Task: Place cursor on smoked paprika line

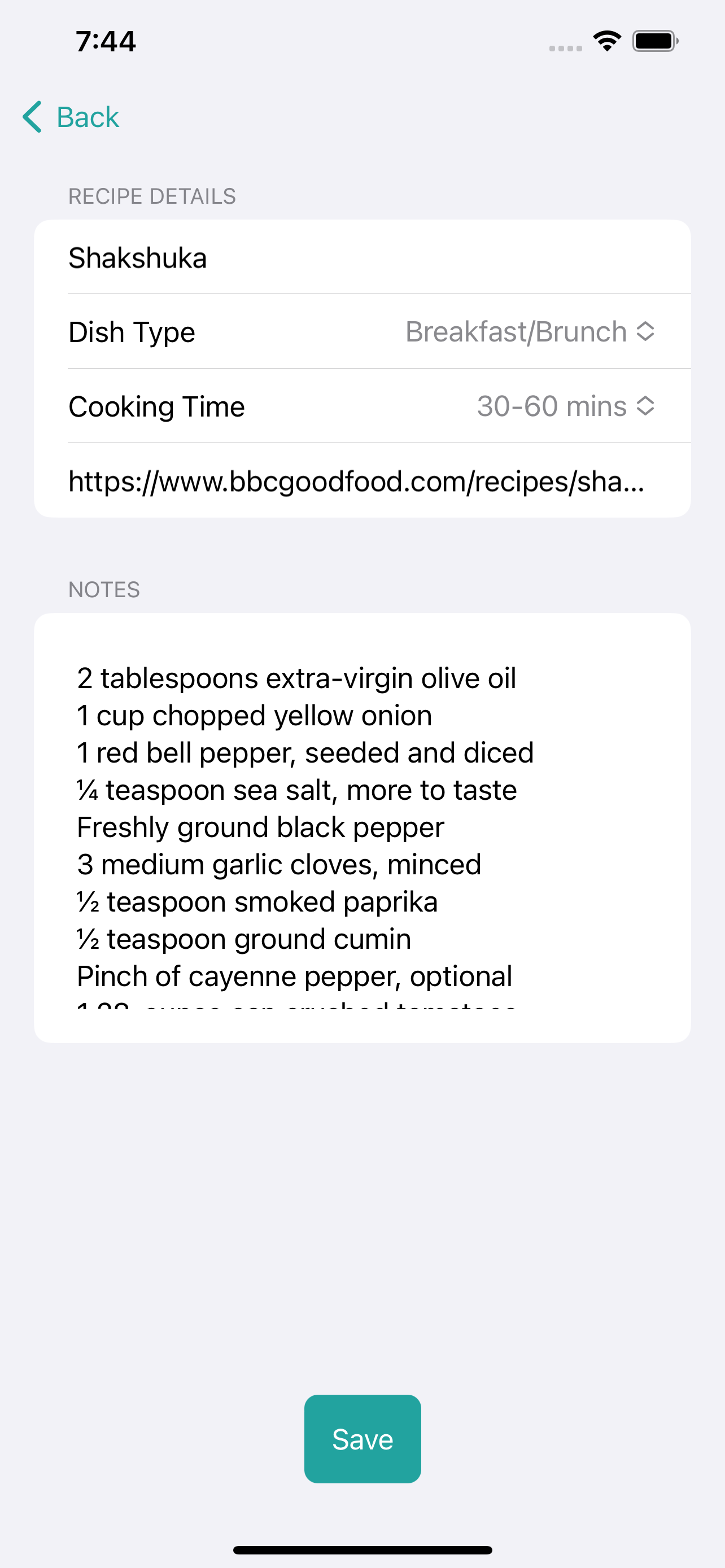Action: (257, 901)
